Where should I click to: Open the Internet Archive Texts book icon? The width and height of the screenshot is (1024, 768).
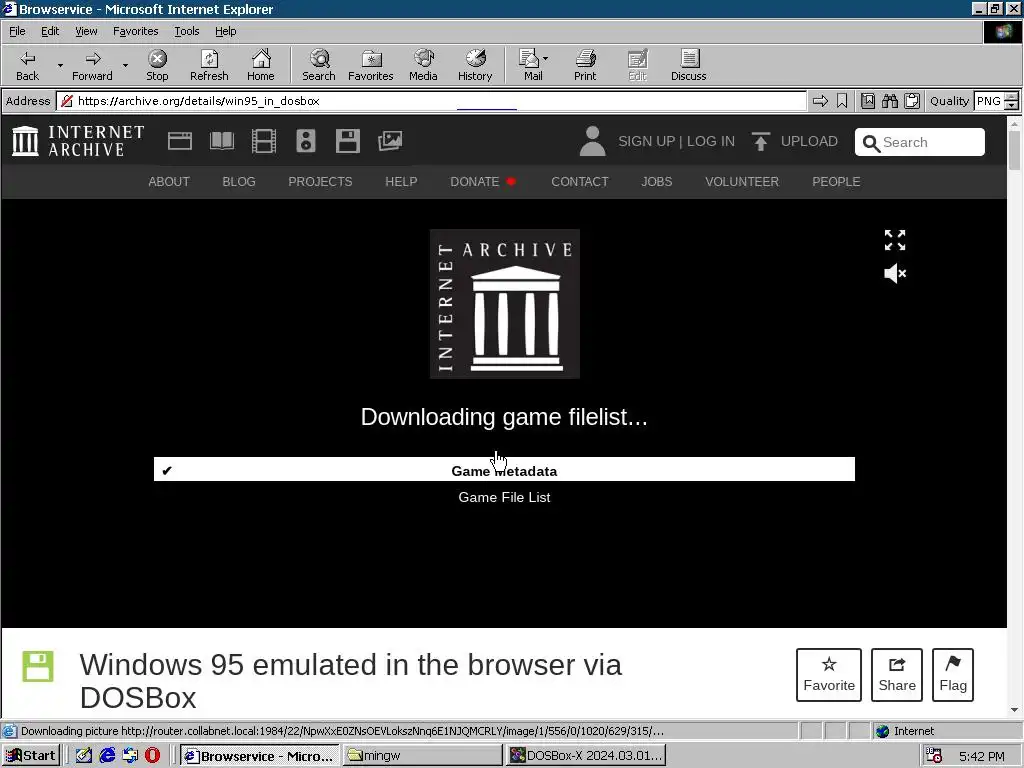point(222,141)
